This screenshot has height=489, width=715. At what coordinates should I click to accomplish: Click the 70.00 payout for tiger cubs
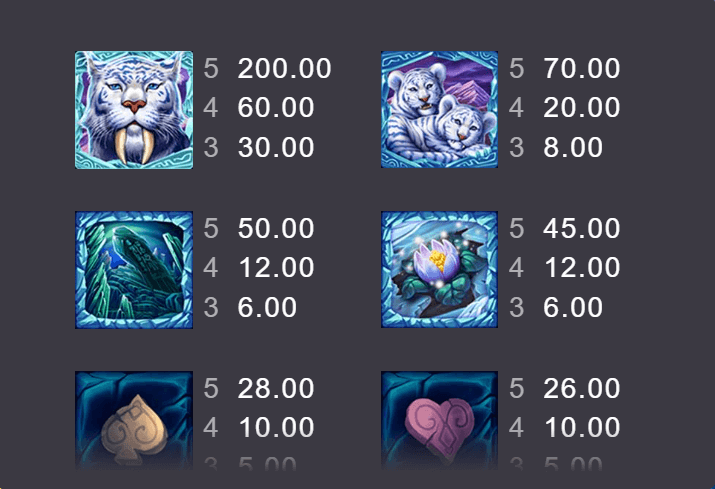(x=581, y=68)
